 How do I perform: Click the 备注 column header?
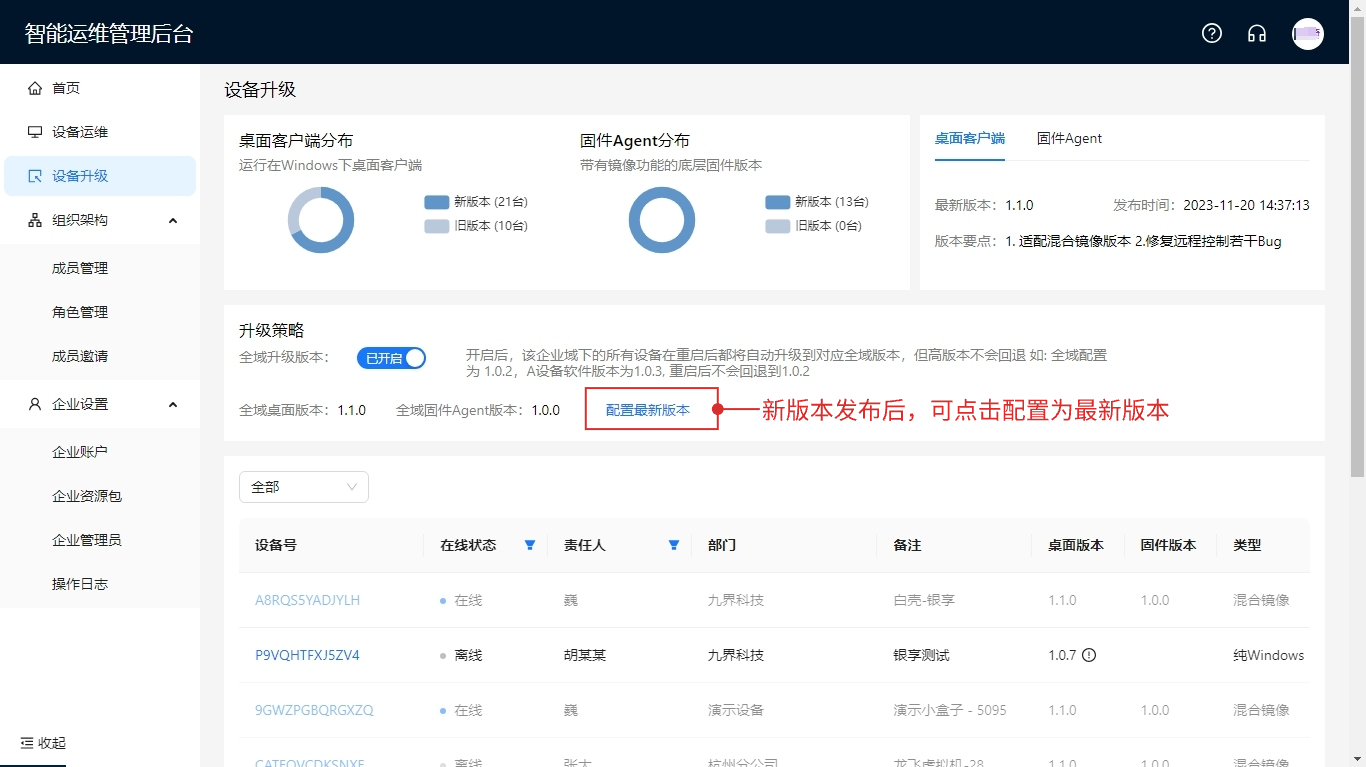coord(907,545)
